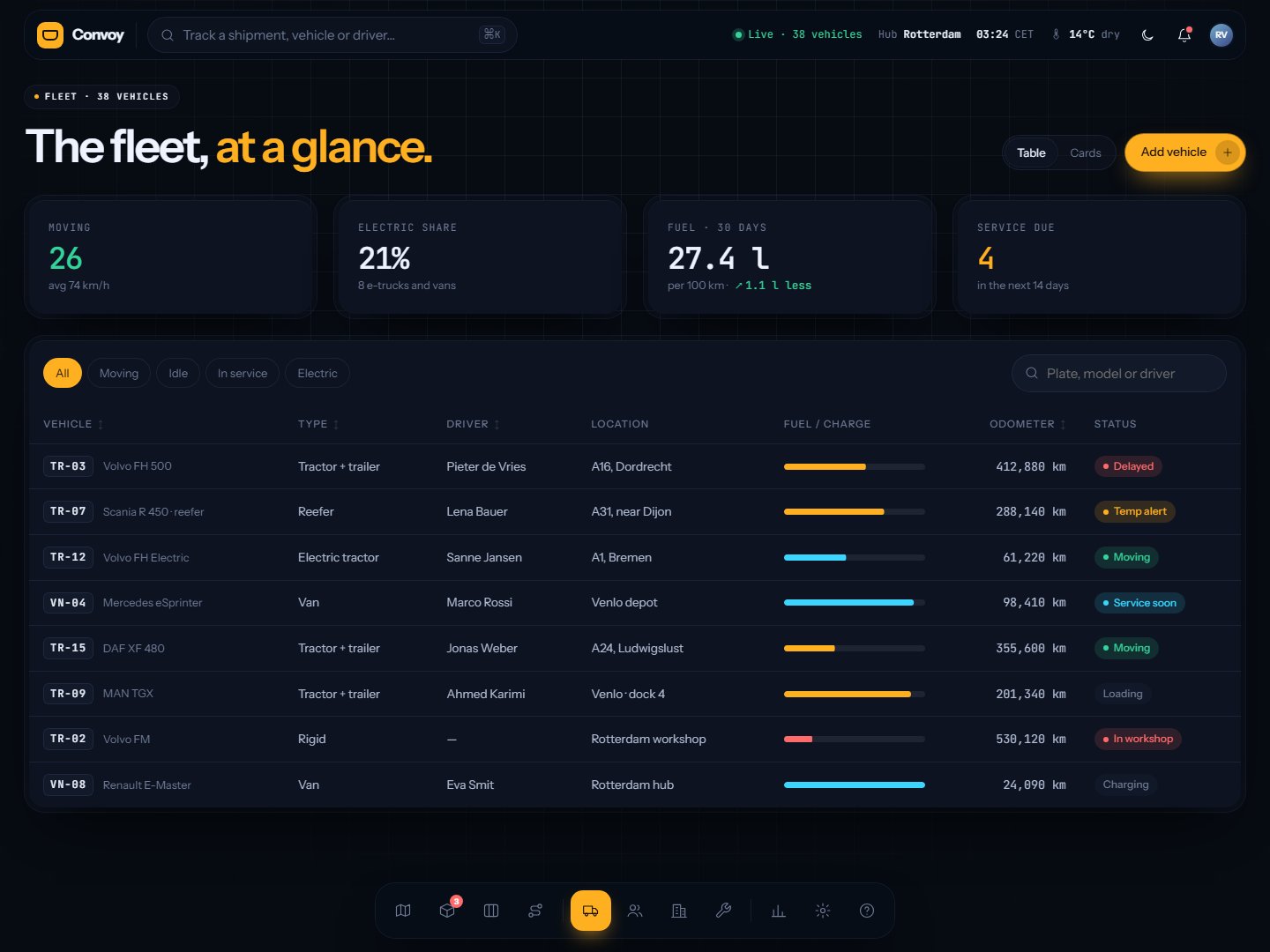
Task: Click the TR-12 plate badge
Action: coord(68,557)
